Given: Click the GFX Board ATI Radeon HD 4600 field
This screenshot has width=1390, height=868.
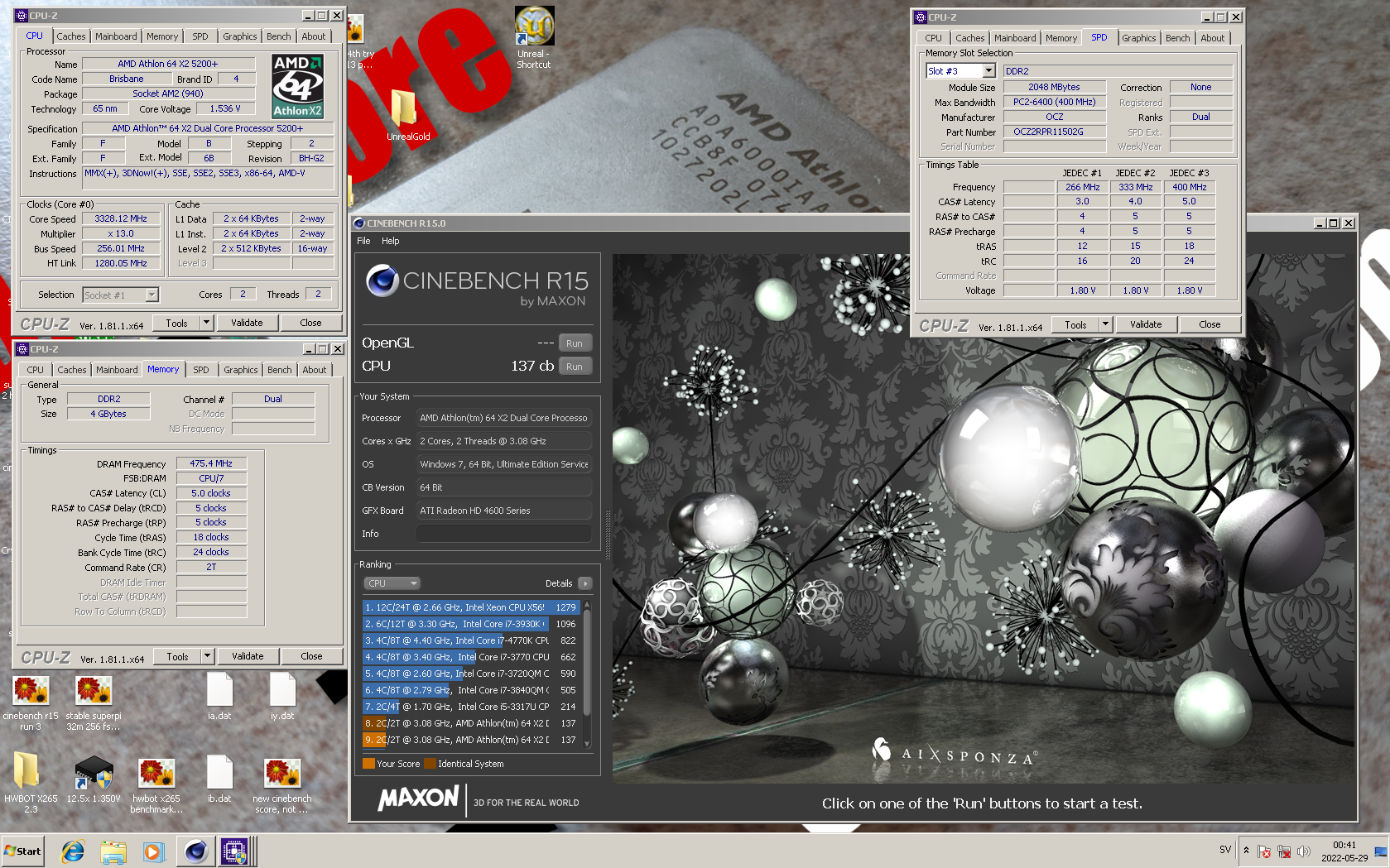Looking at the screenshot, I should point(504,511).
